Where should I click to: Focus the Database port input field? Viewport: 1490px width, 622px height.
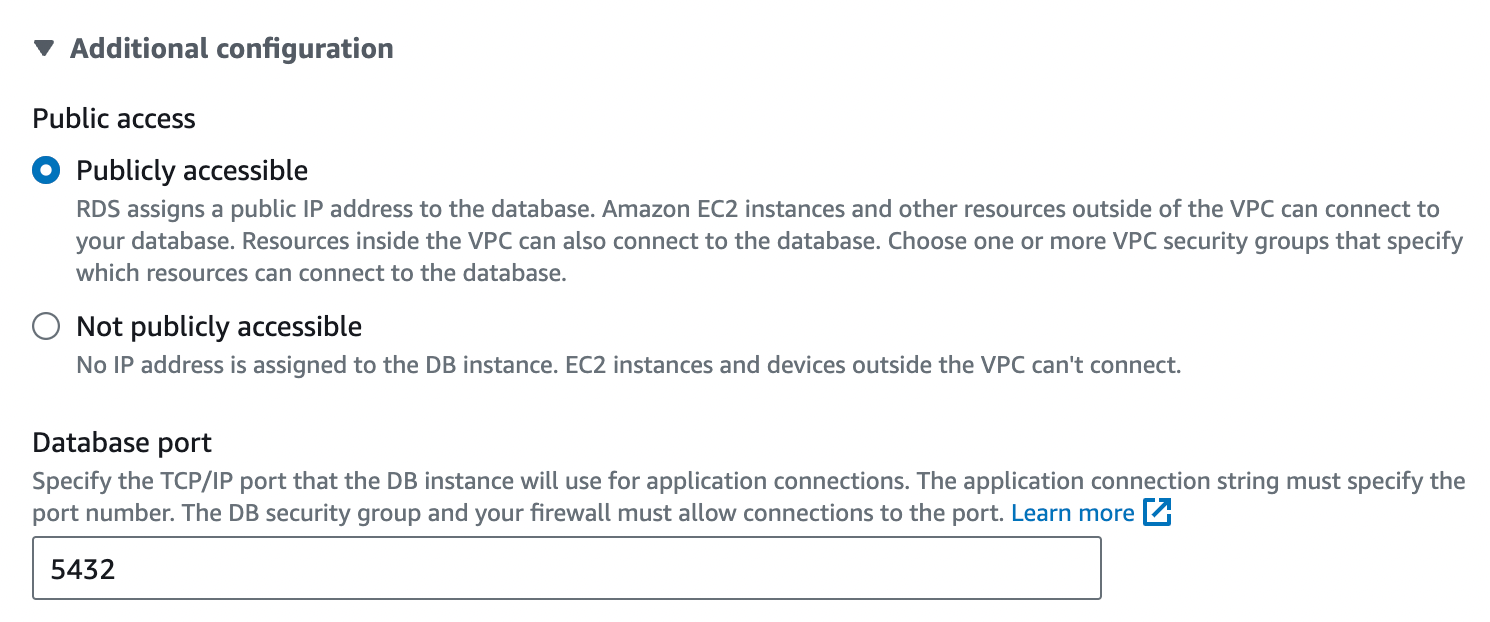pyautogui.click(x=567, y=568)
